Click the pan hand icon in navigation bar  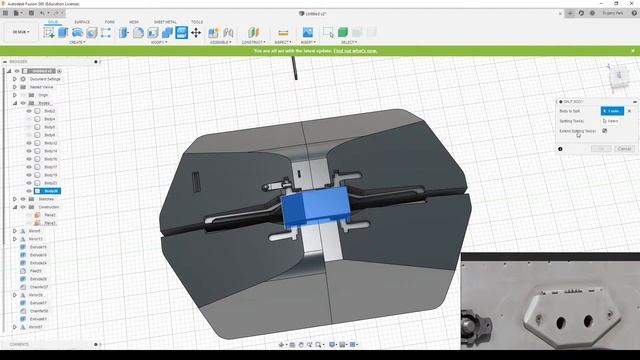coord(301,345)
